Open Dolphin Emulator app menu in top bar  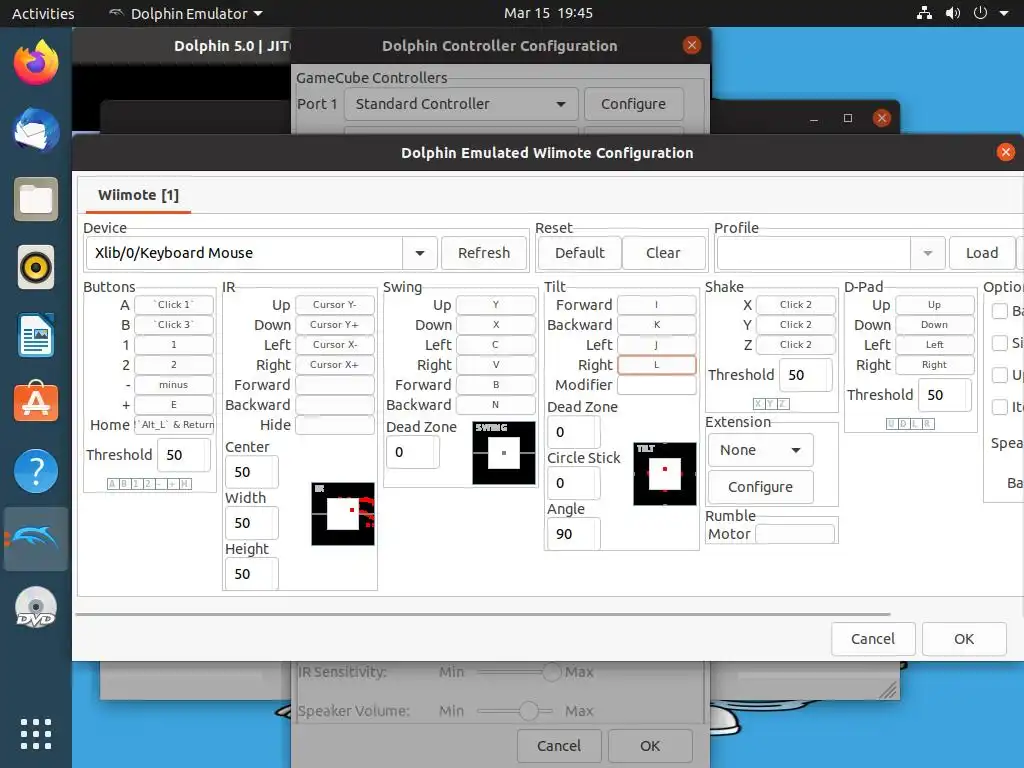click(185, 13)
